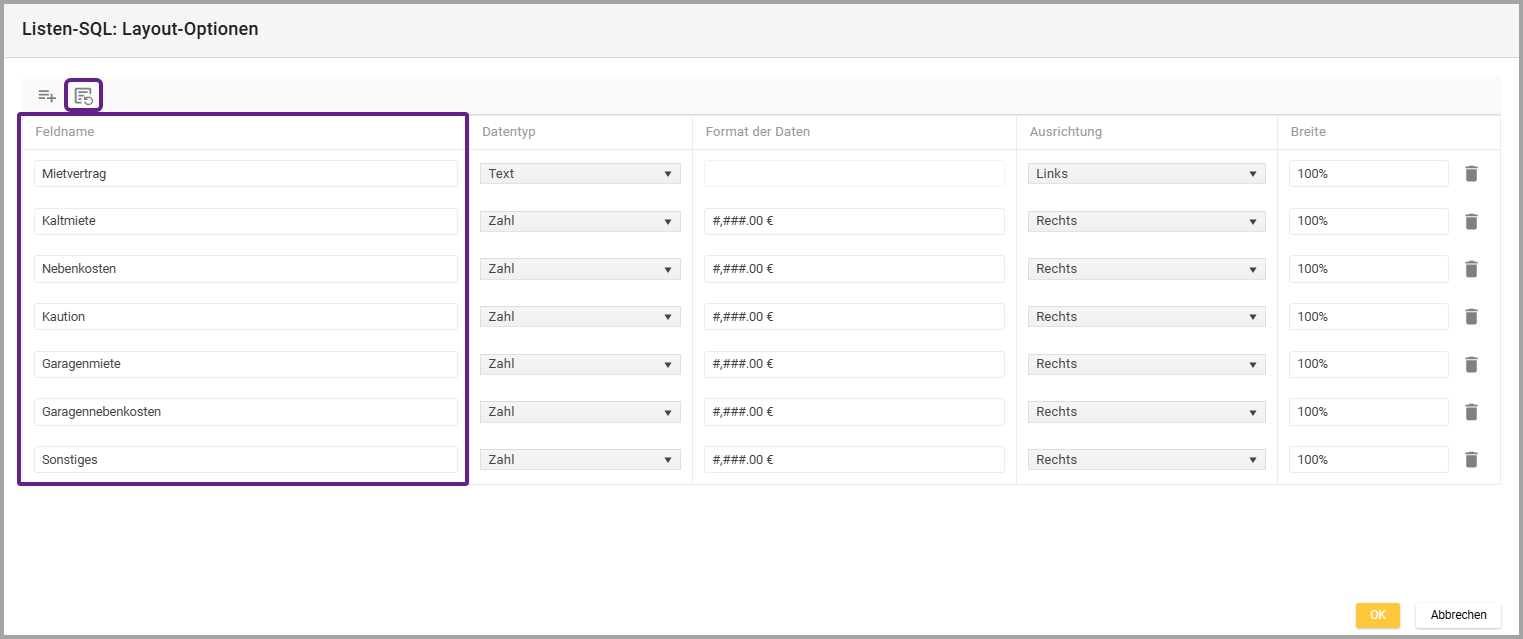The image size is (1523, 639).
Task: Select the Breite input in Nebenkosten row
Action: (x=1367, y=269)
